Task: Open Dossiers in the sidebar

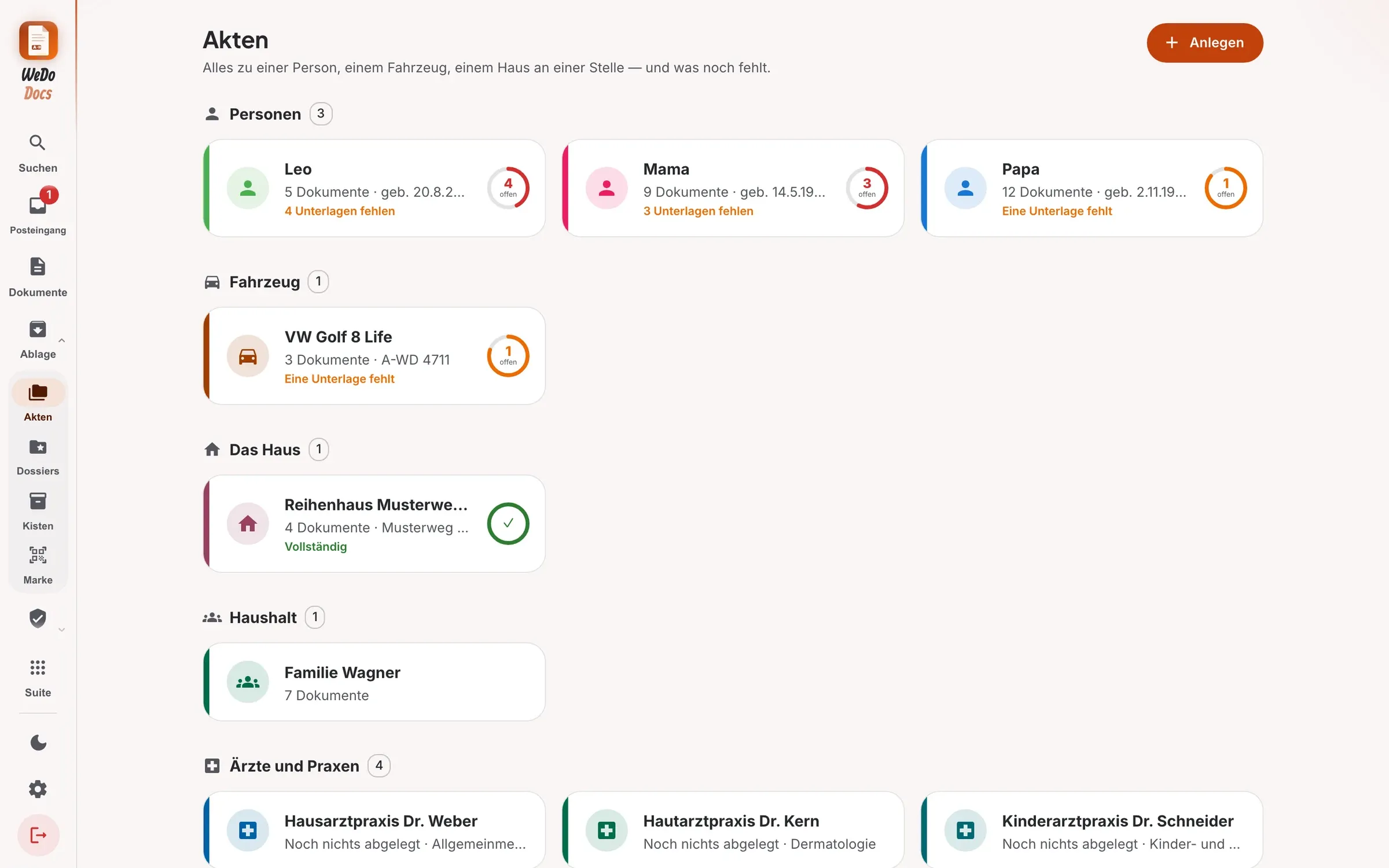Action: (38, 457)
